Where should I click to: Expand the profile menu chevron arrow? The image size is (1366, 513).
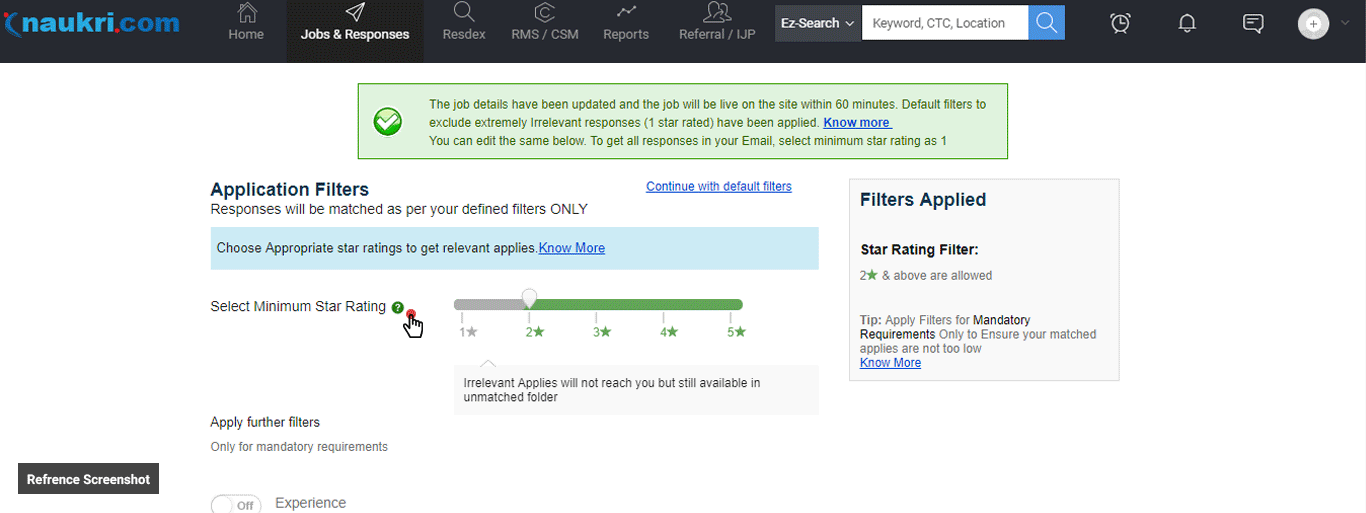tap(1345, 23)
